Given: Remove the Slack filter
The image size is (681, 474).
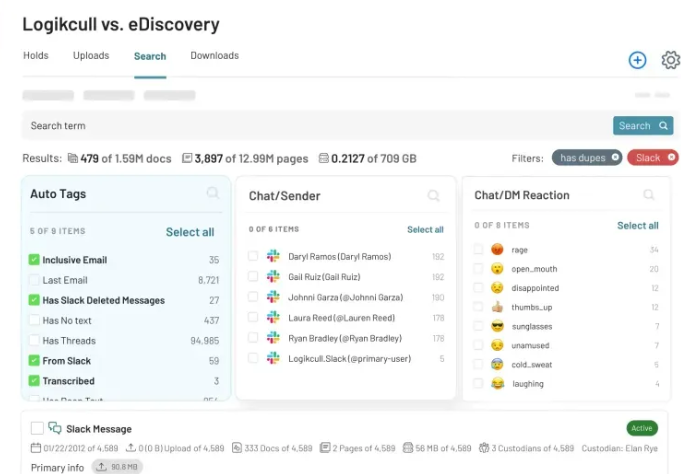Looking at the screenshot, I should (x=671, y=157).
